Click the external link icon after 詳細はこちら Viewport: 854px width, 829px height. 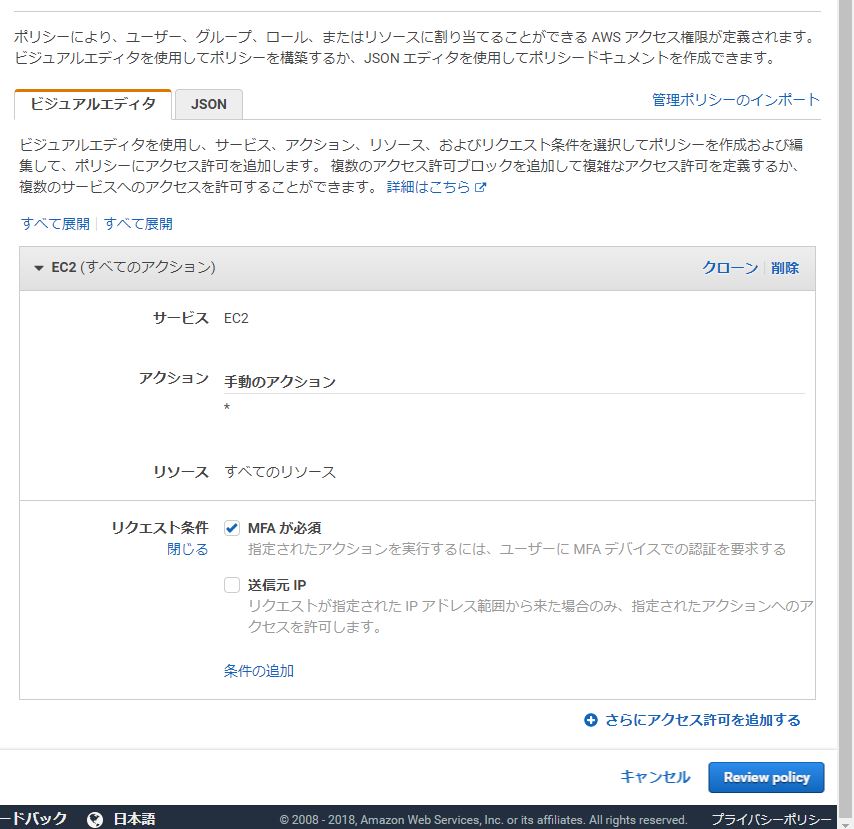[x=480, y=187]
